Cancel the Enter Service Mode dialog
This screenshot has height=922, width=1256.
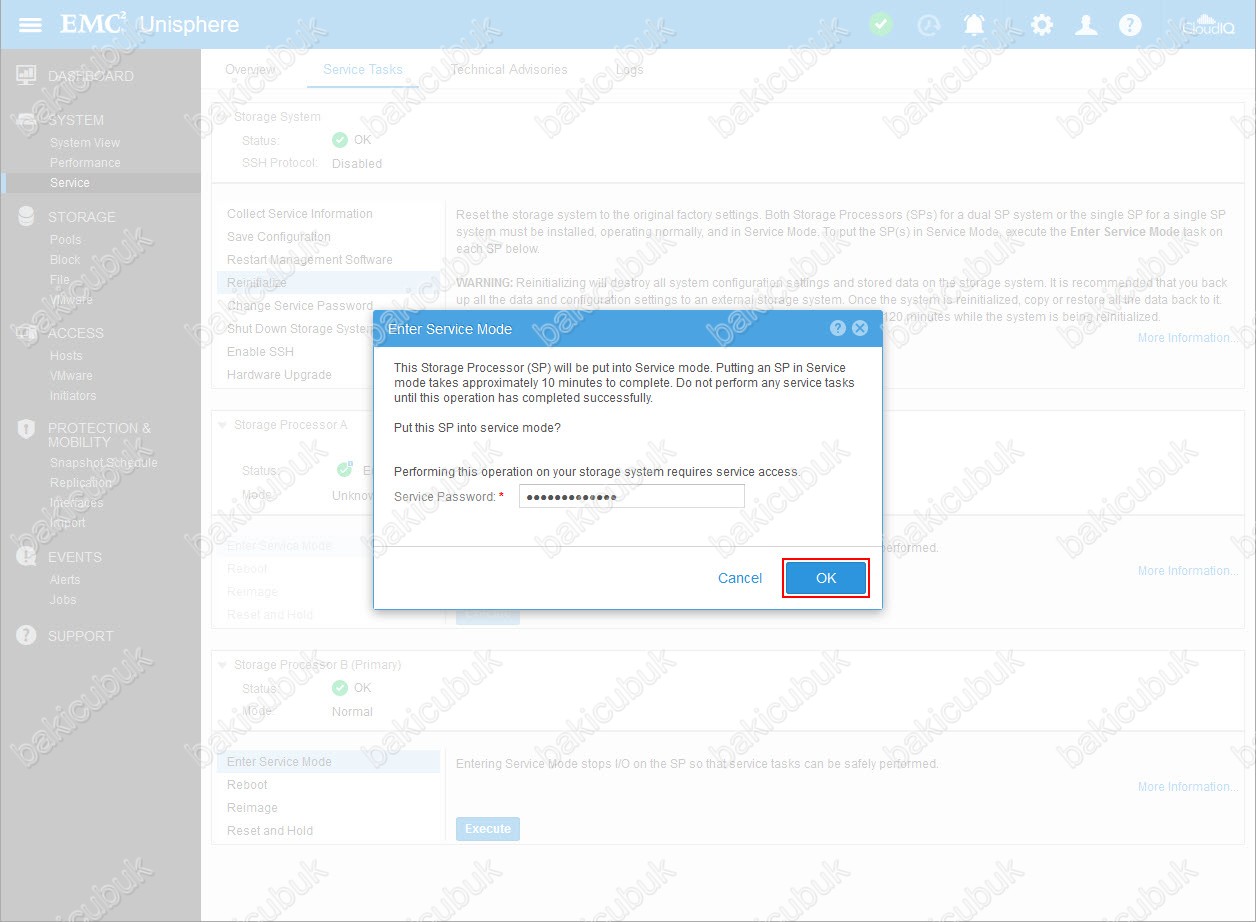click(x=740, y=578)
